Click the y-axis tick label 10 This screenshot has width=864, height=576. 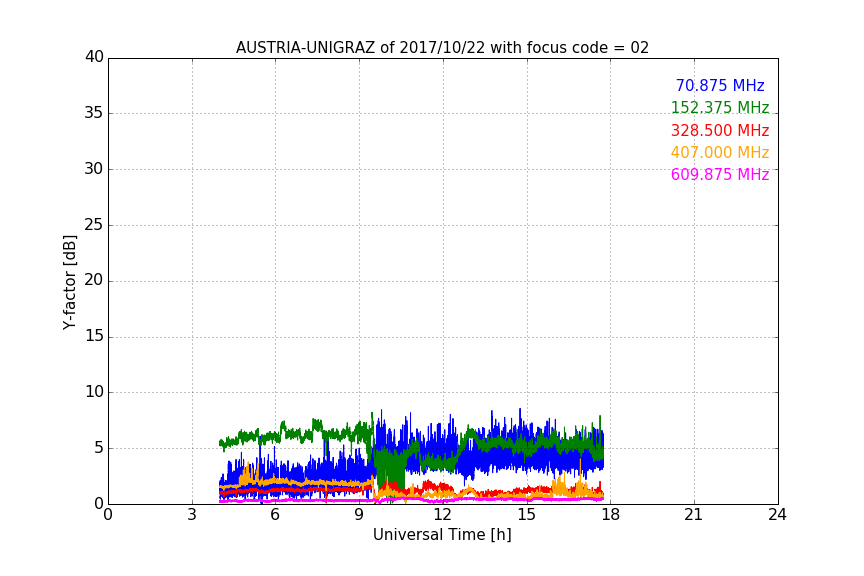[x=94, y=392]
